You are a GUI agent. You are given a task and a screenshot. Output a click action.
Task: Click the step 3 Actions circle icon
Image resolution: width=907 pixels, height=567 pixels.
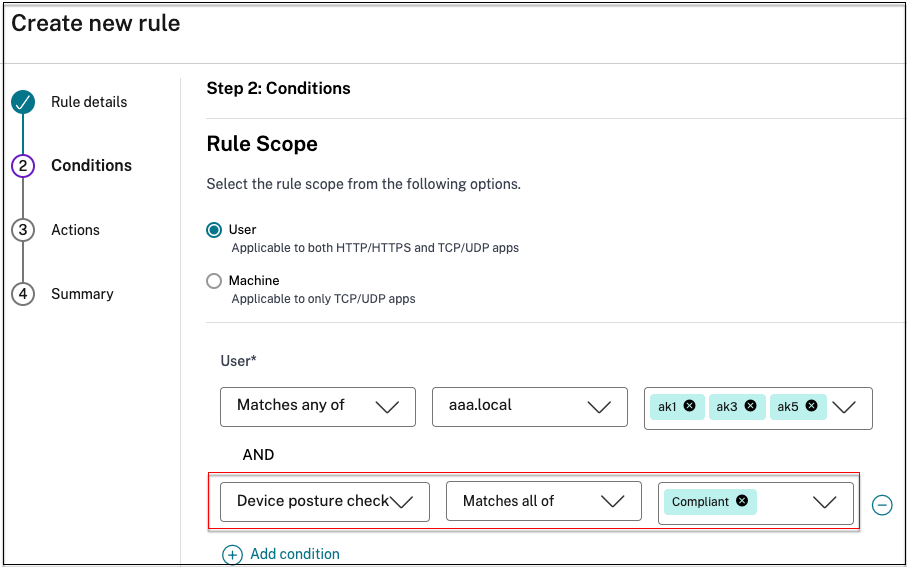23,230
